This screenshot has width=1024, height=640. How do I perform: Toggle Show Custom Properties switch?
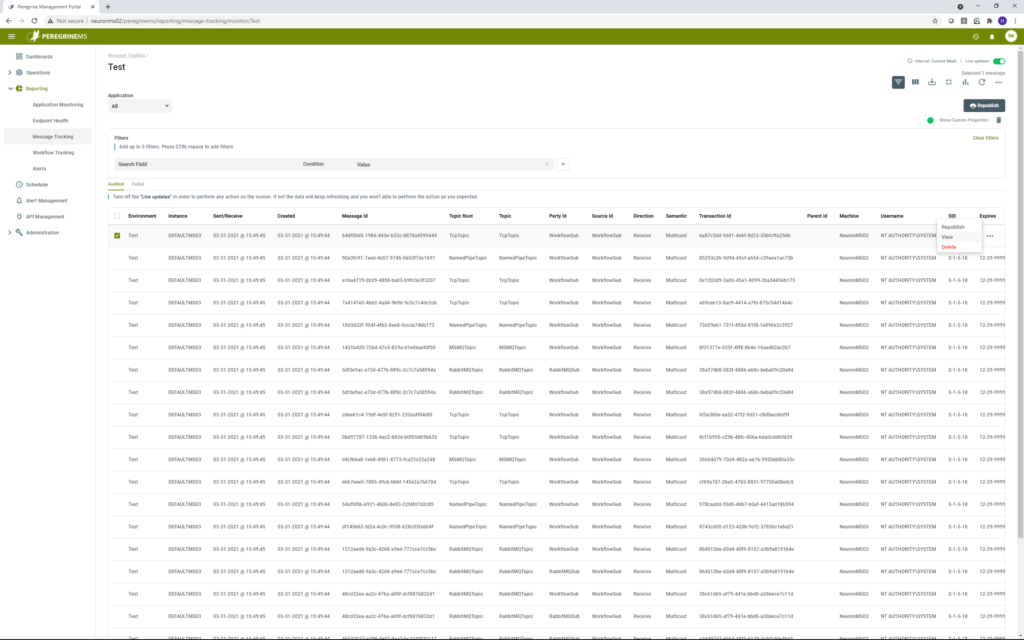(925, 120)
